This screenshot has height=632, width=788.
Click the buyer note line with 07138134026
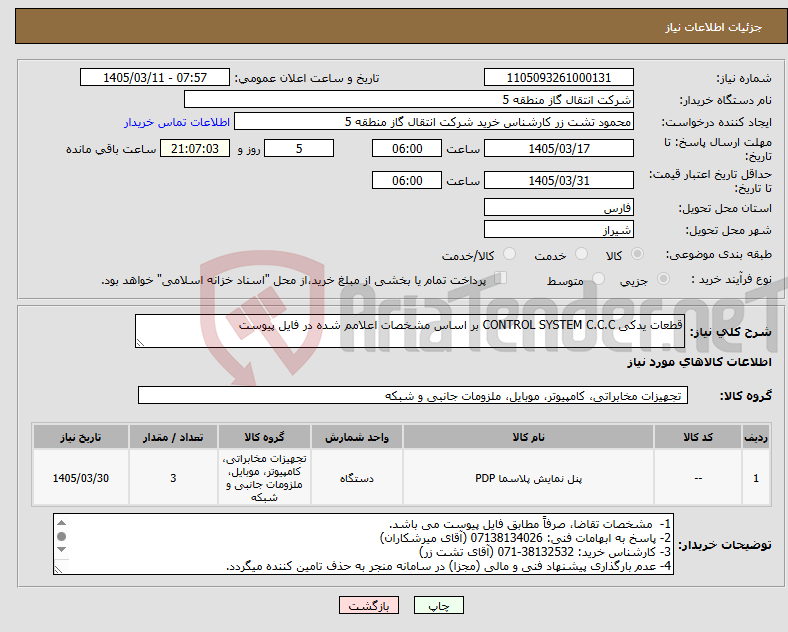click(x=525, y=538)
